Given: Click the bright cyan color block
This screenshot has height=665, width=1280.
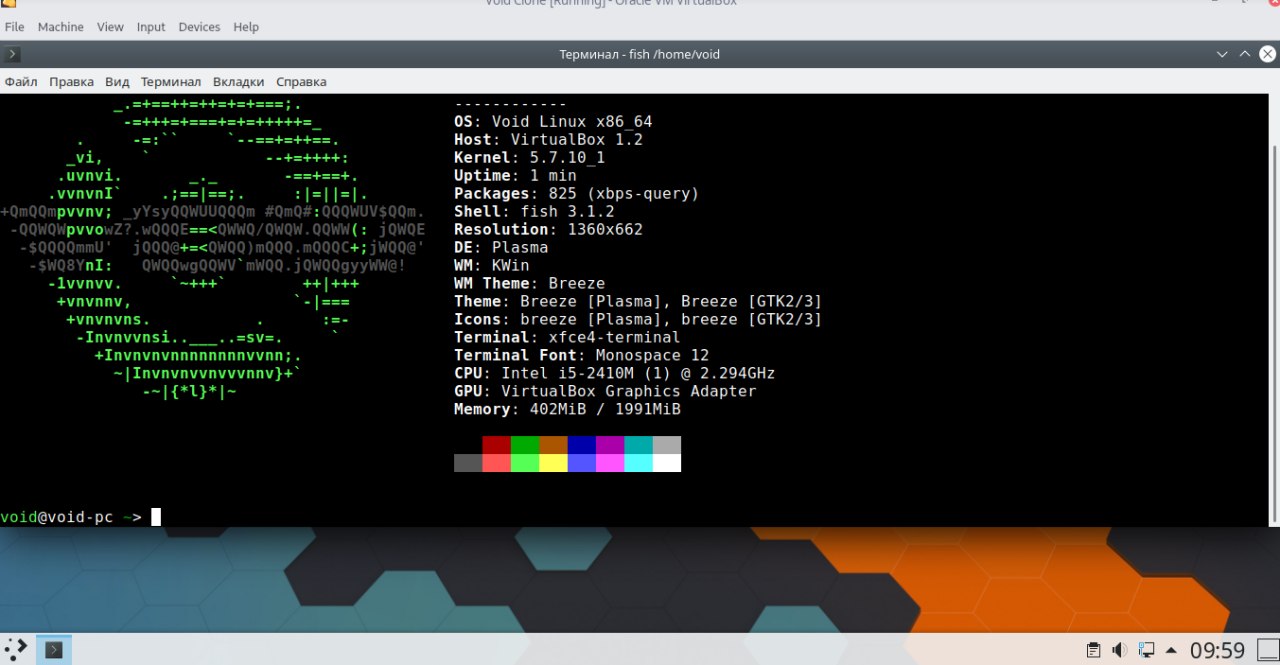Looking at the screenshot, I should pyautogui.click(x=639, y=463).
